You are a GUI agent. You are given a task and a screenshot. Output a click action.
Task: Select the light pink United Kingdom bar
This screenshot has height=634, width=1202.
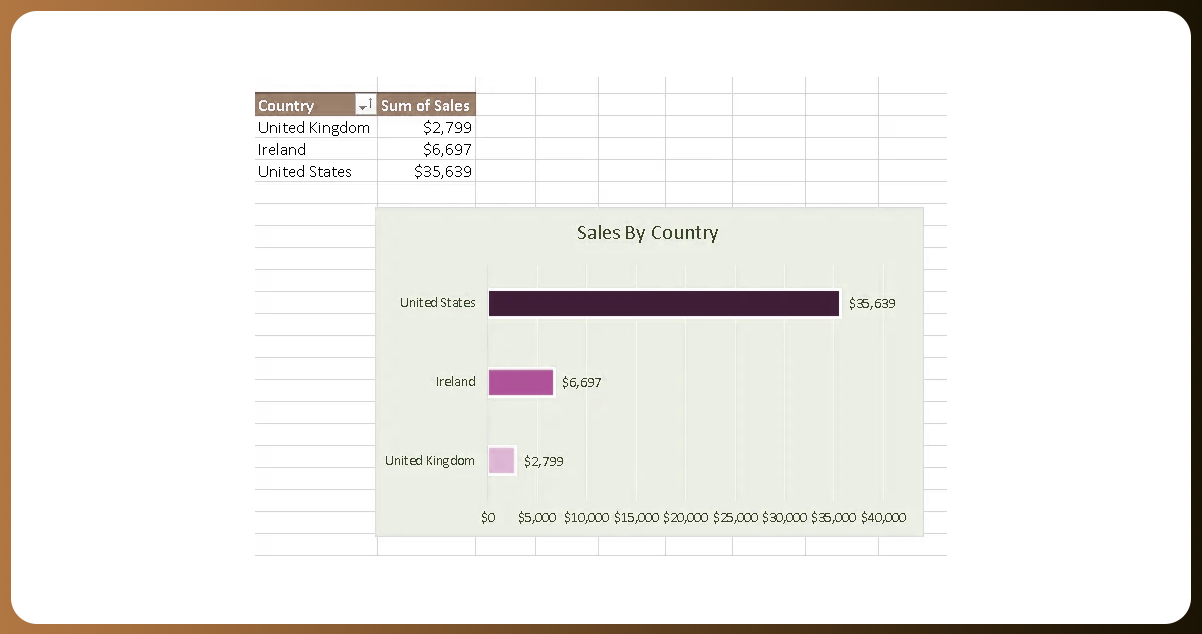[x=501, y=461]
